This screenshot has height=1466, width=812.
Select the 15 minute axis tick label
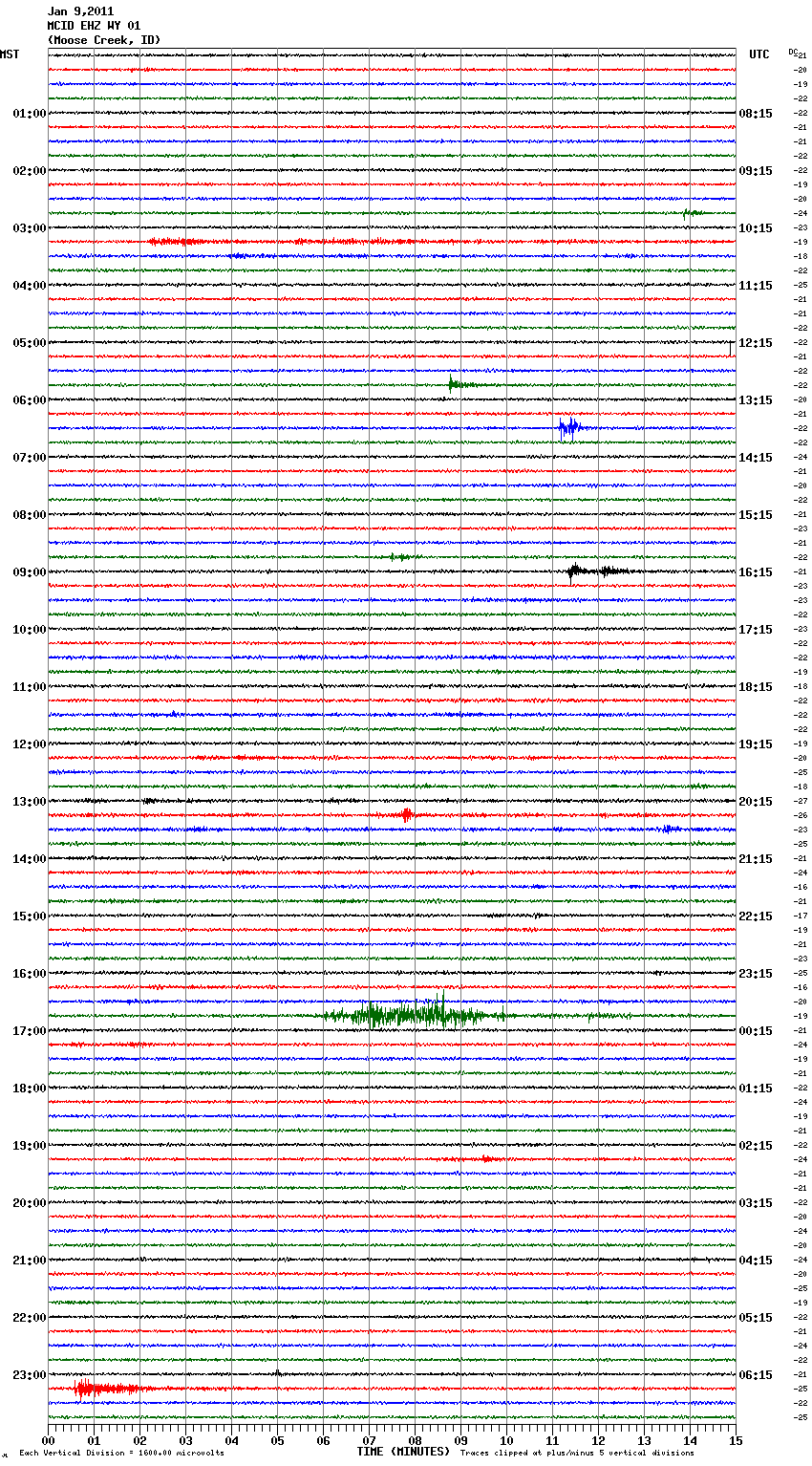click(735, 1440)
